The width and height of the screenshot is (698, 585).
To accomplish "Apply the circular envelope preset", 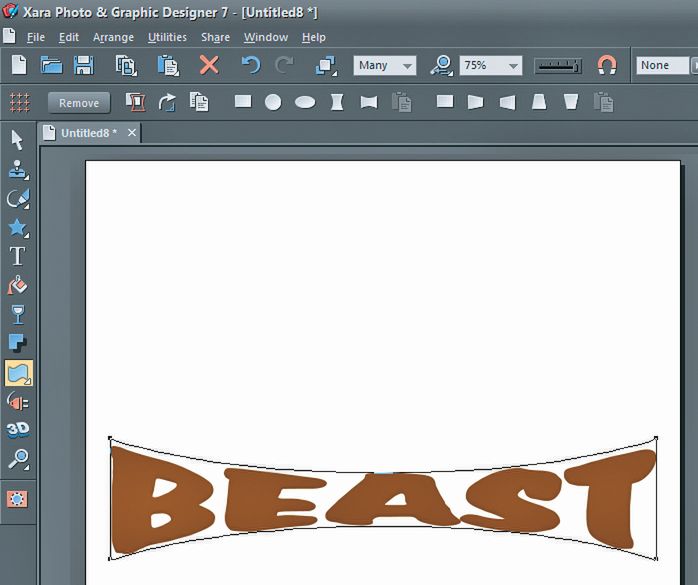I will pos(272,102).
